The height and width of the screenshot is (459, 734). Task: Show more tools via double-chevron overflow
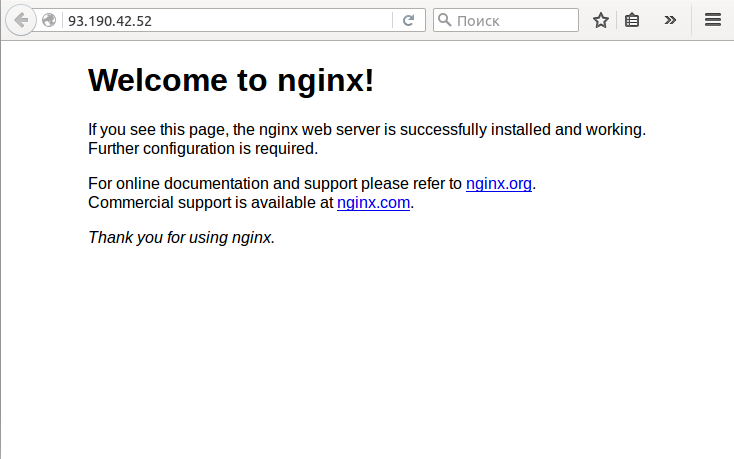[670, 20]
